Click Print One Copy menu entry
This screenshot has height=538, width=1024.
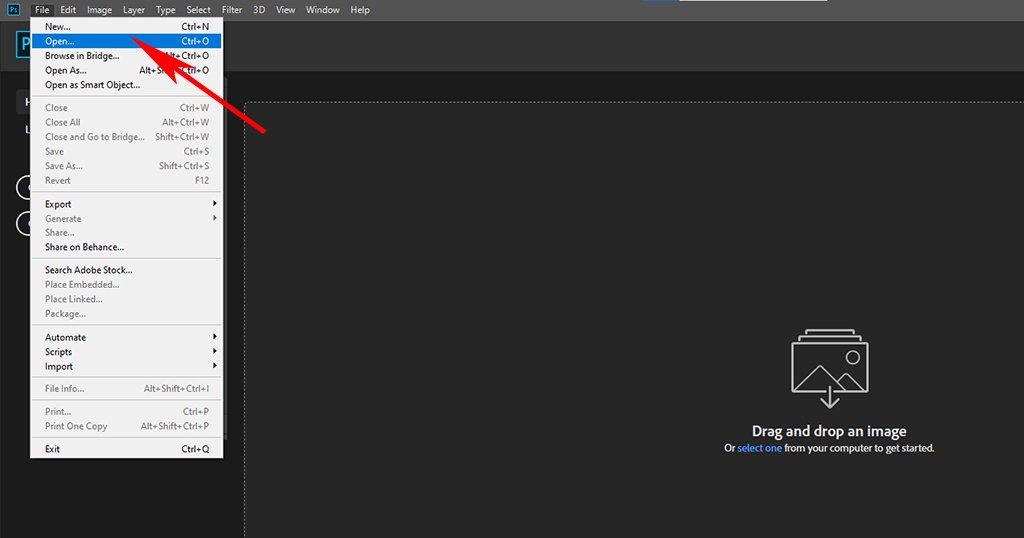(127, 426)
